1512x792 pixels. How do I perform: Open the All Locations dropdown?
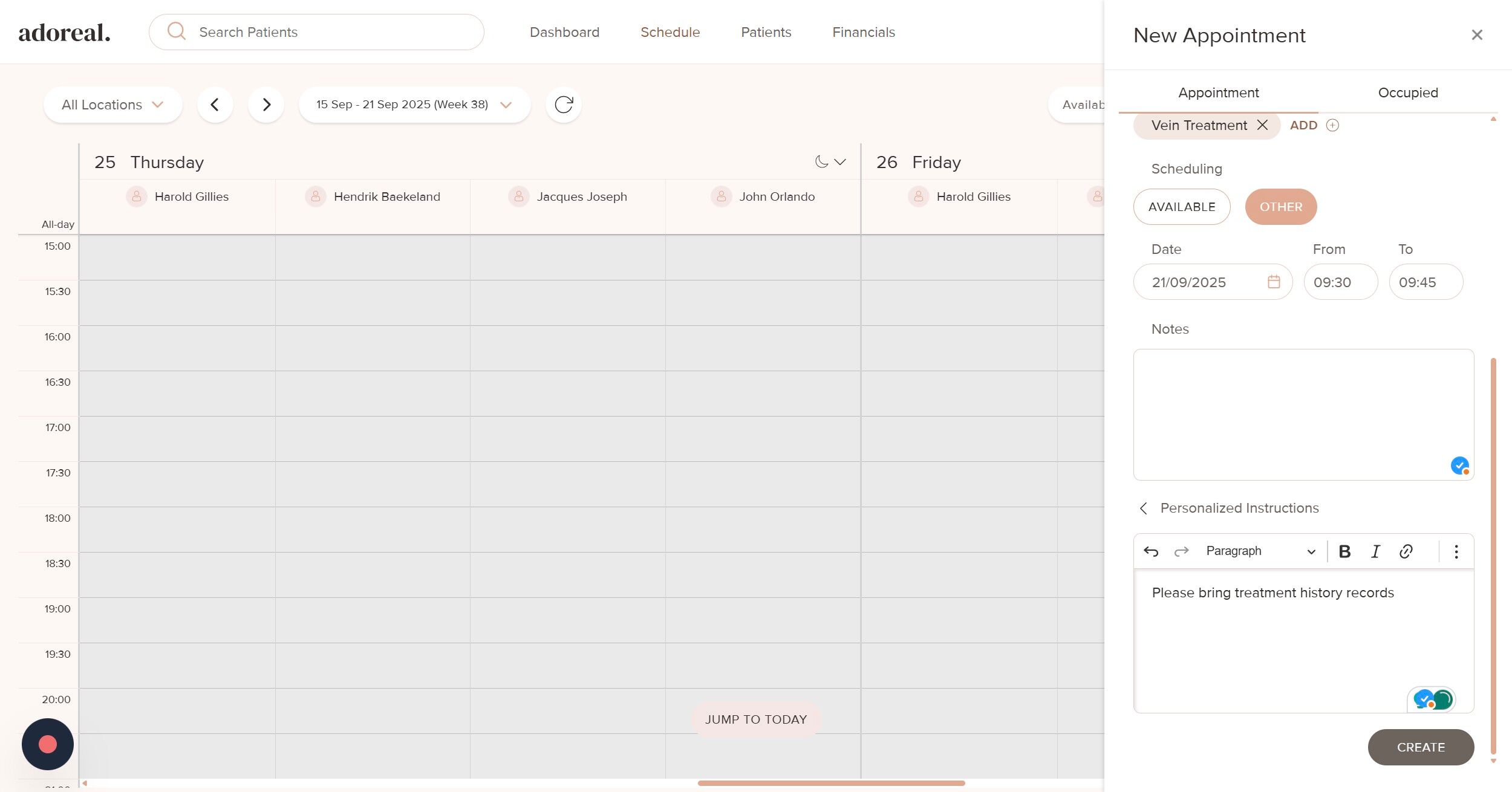click(112, 105)
